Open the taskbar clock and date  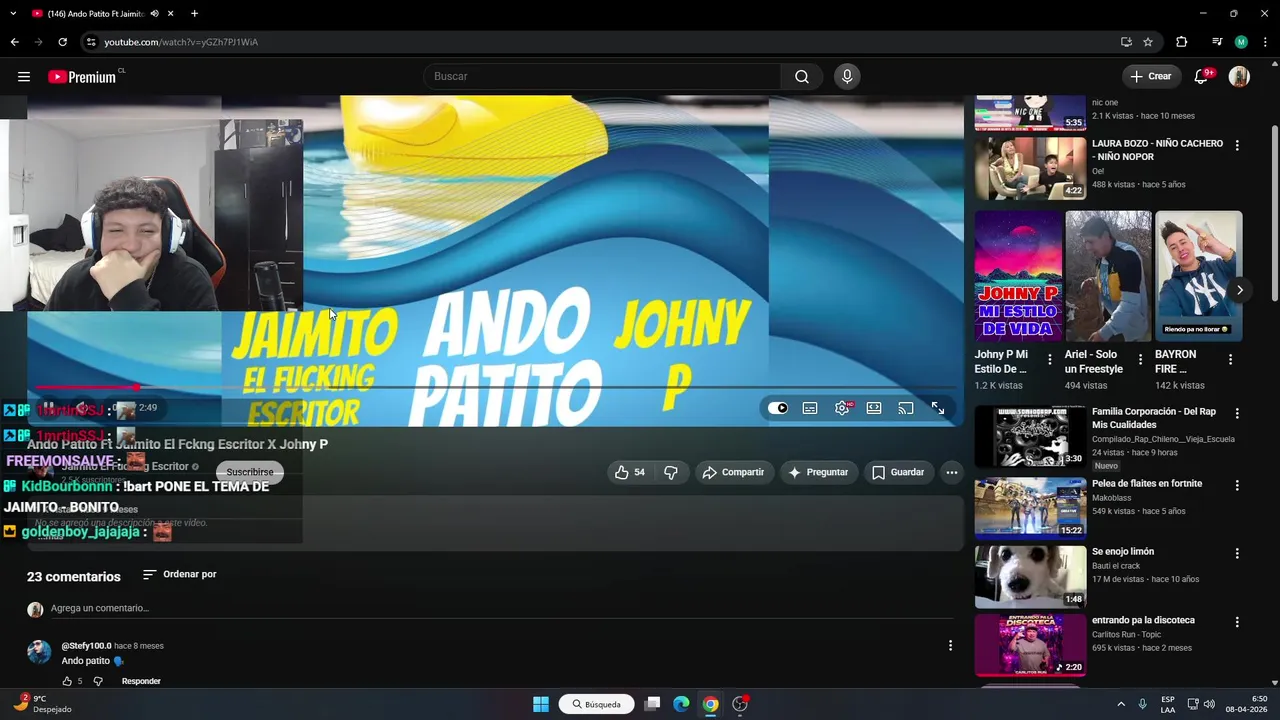pos(1248,704)
